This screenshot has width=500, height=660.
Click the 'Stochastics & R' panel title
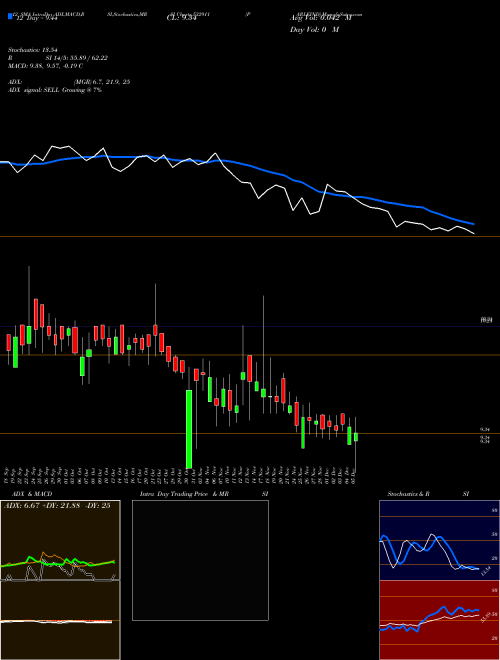(408, 494)
